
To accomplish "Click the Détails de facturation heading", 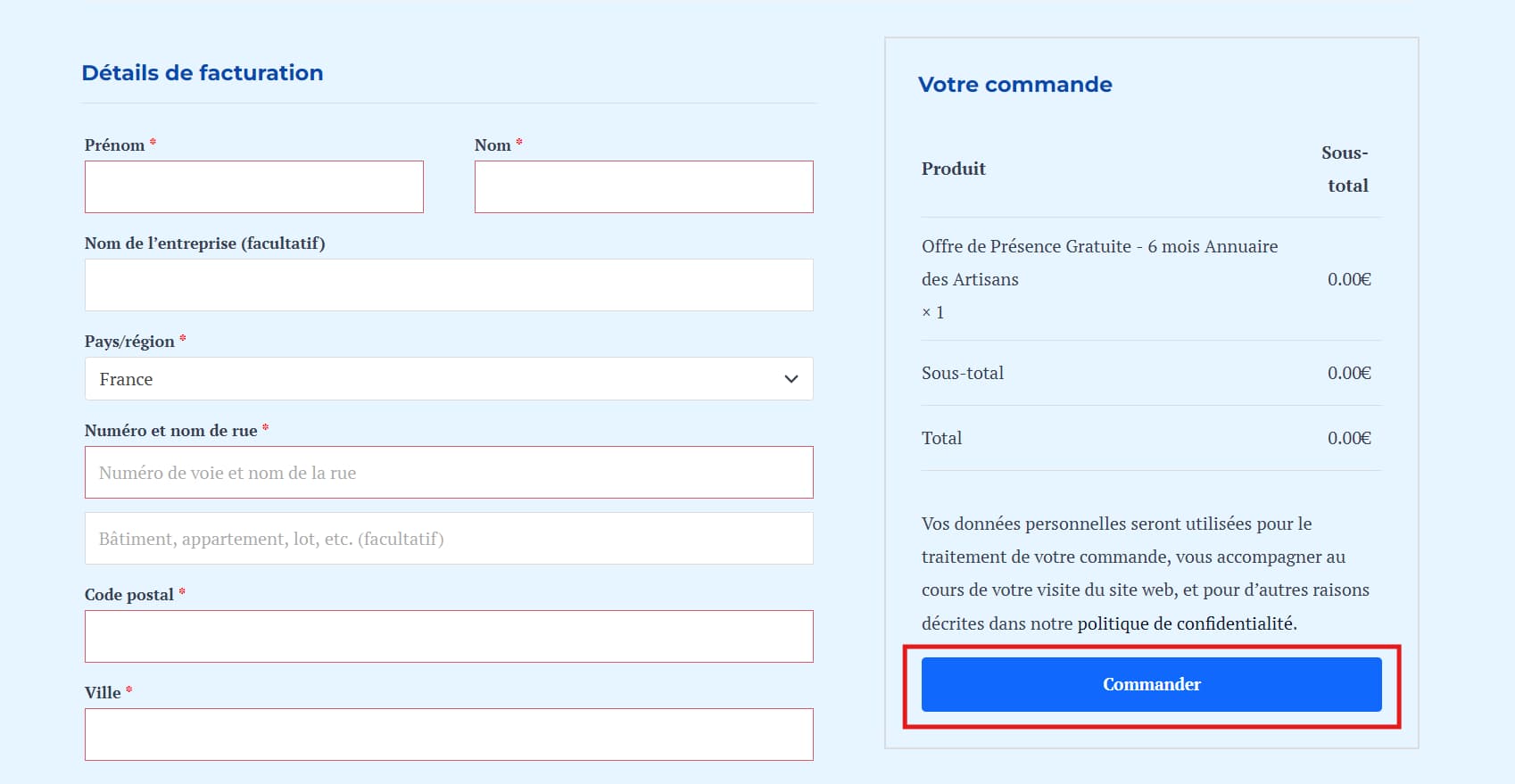I will 203,73.
